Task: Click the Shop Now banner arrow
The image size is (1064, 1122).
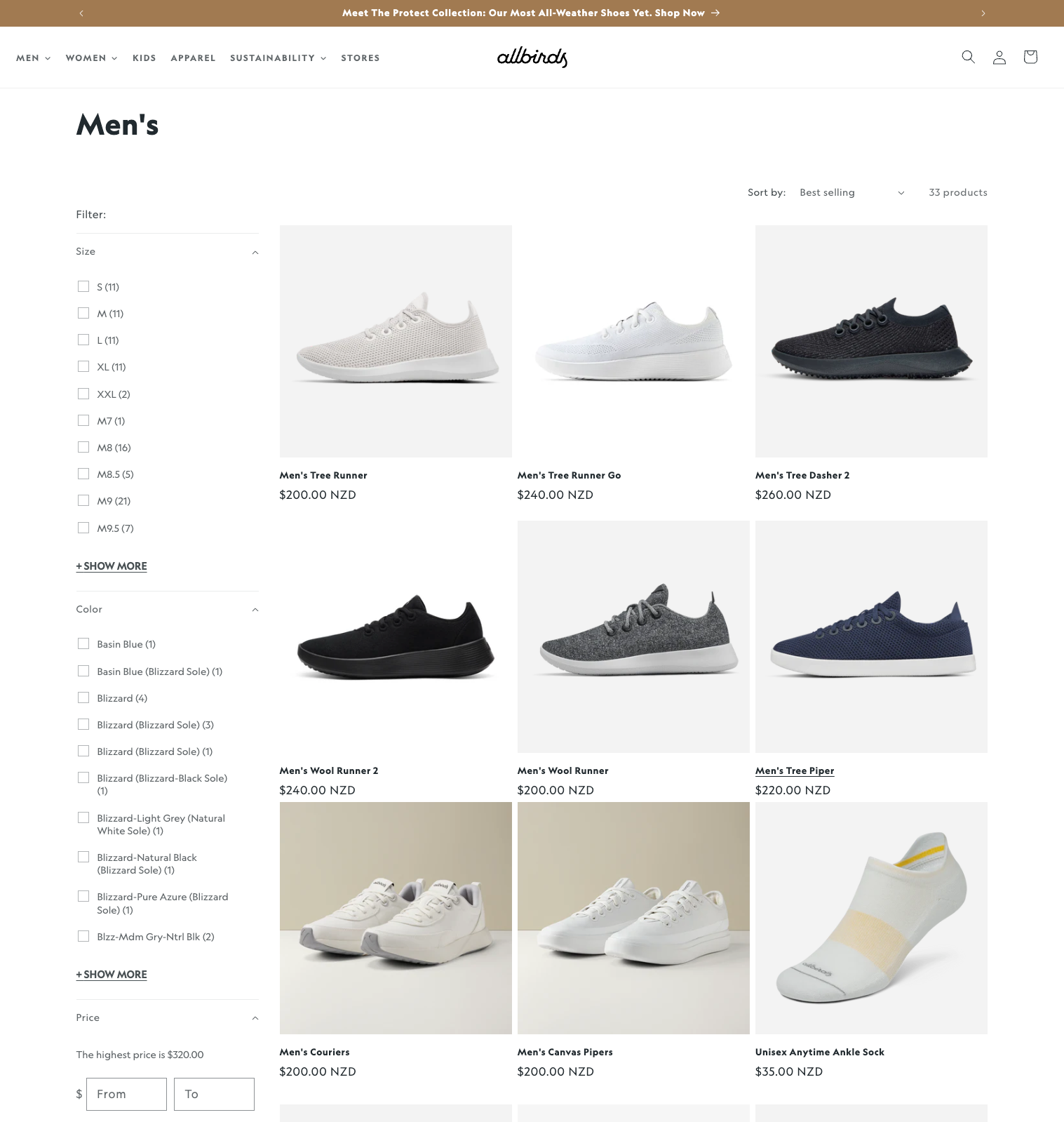Action: coord(715,13)
